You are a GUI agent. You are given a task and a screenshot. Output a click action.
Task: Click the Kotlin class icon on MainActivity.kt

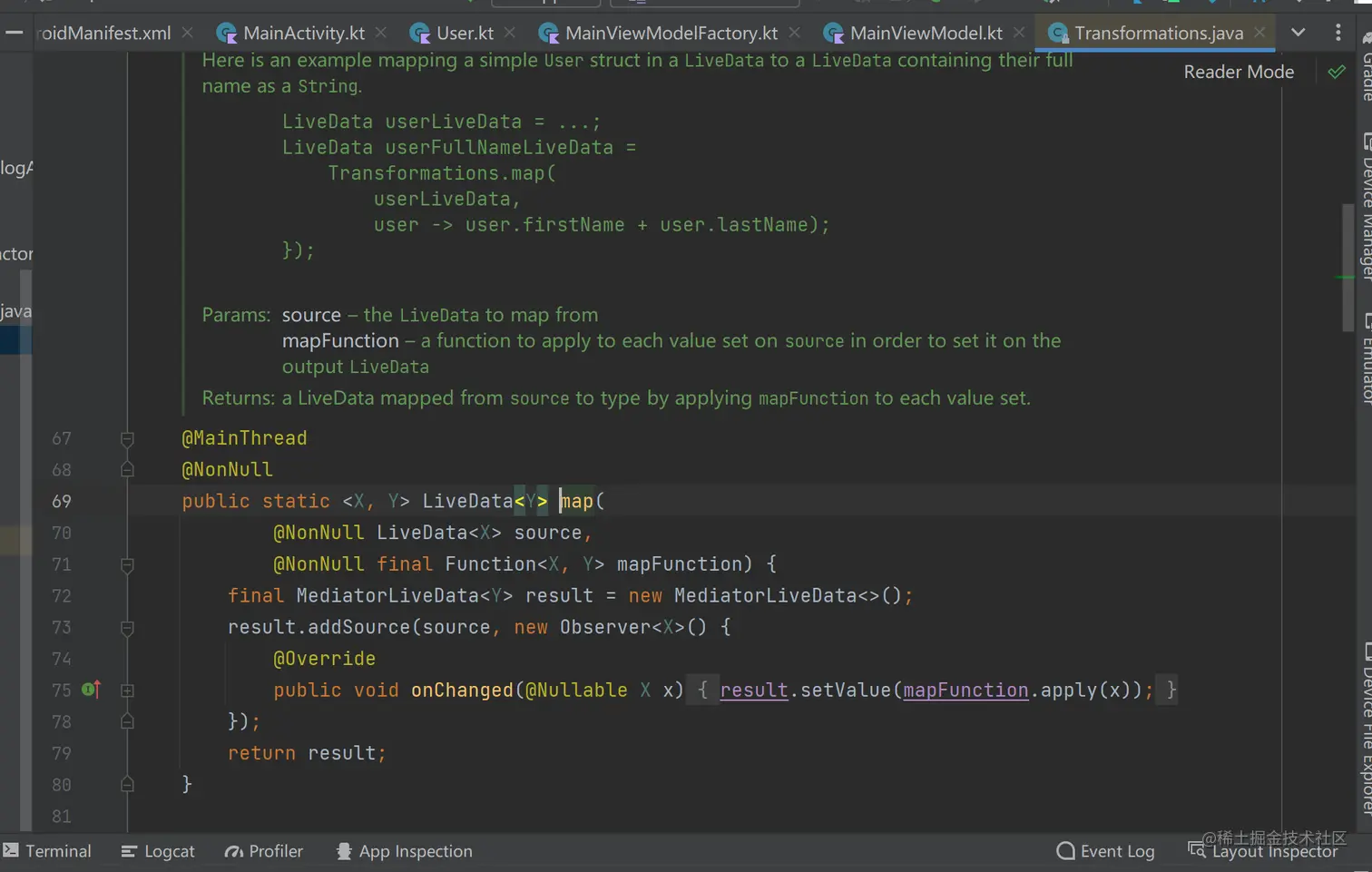pyautogui.click(x=227, y=34)
